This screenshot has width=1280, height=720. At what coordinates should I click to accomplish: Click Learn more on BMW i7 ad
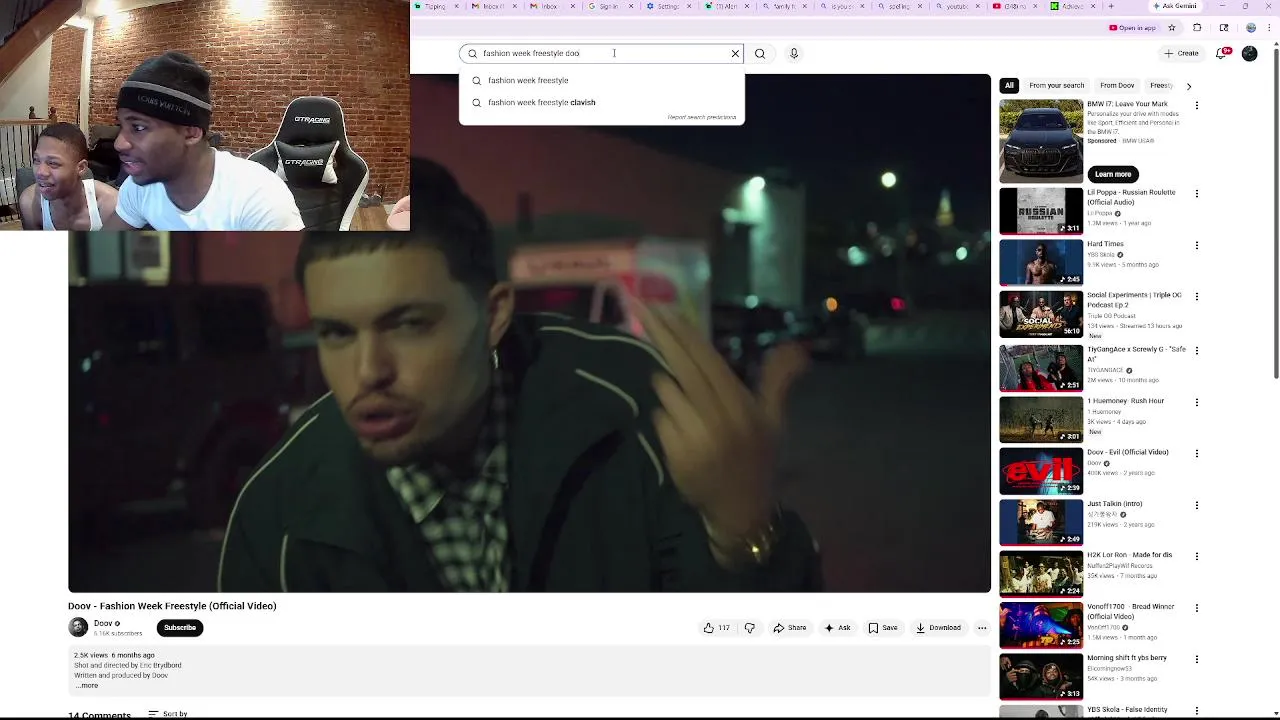tap(1112, 174)
